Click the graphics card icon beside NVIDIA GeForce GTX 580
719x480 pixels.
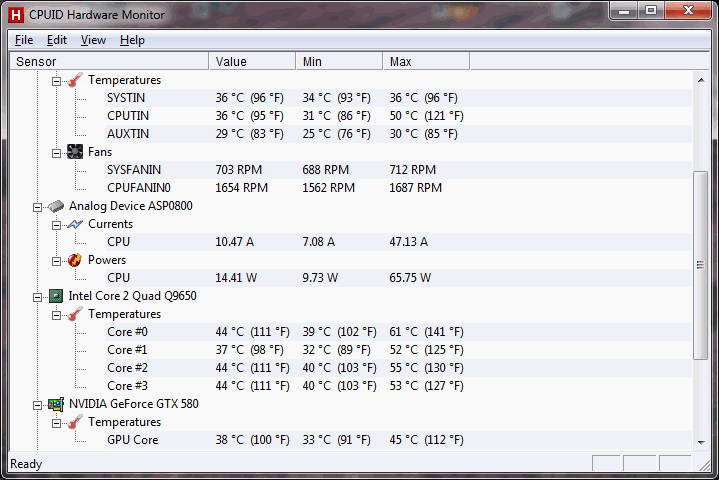[x=56, y=404]
